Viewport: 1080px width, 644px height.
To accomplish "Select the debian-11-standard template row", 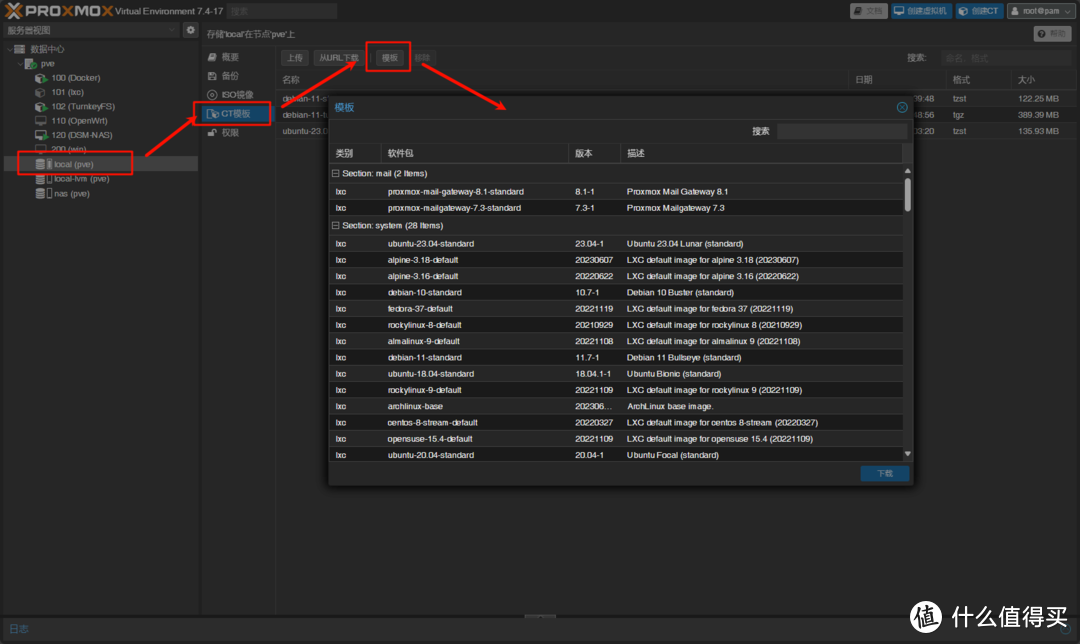I will tap(616, 357).
